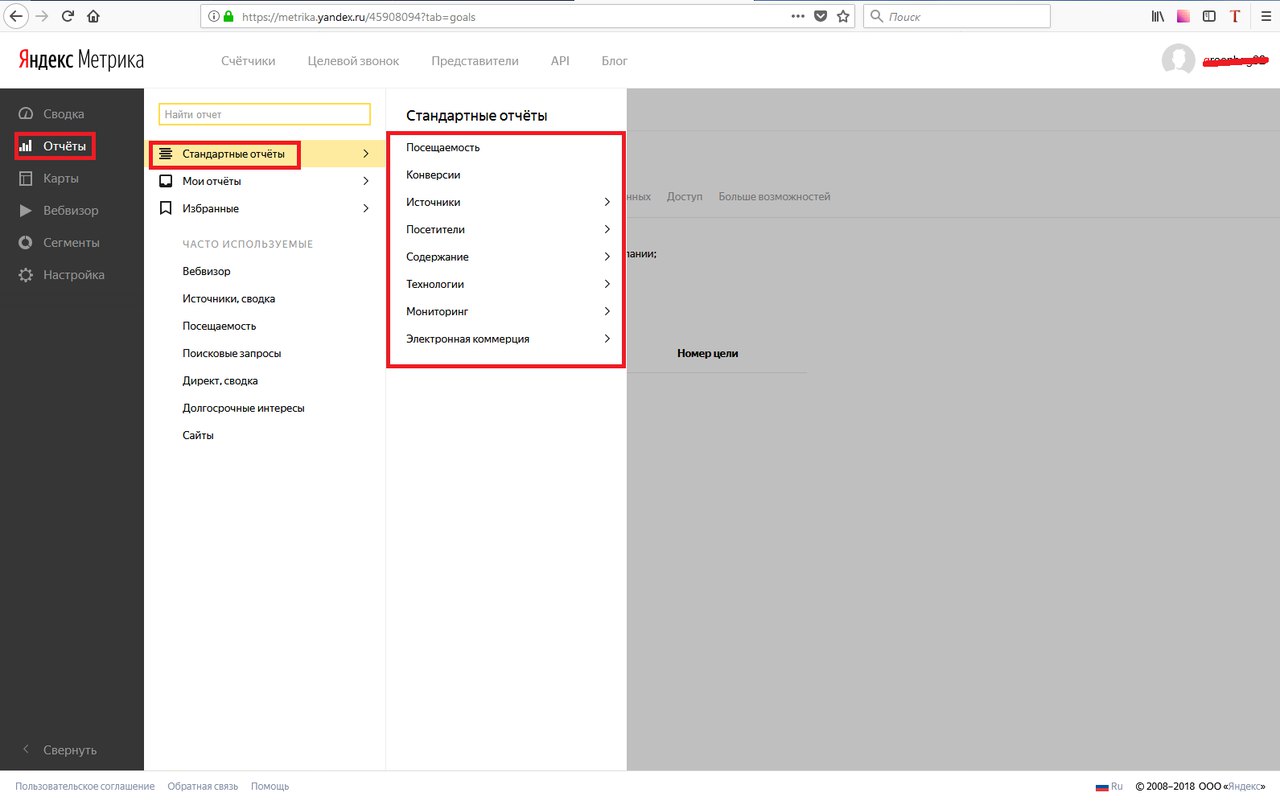Open Вебвизор in left sidebar
The height and width of the screenshot is (801, 1280).
[58, 210]
